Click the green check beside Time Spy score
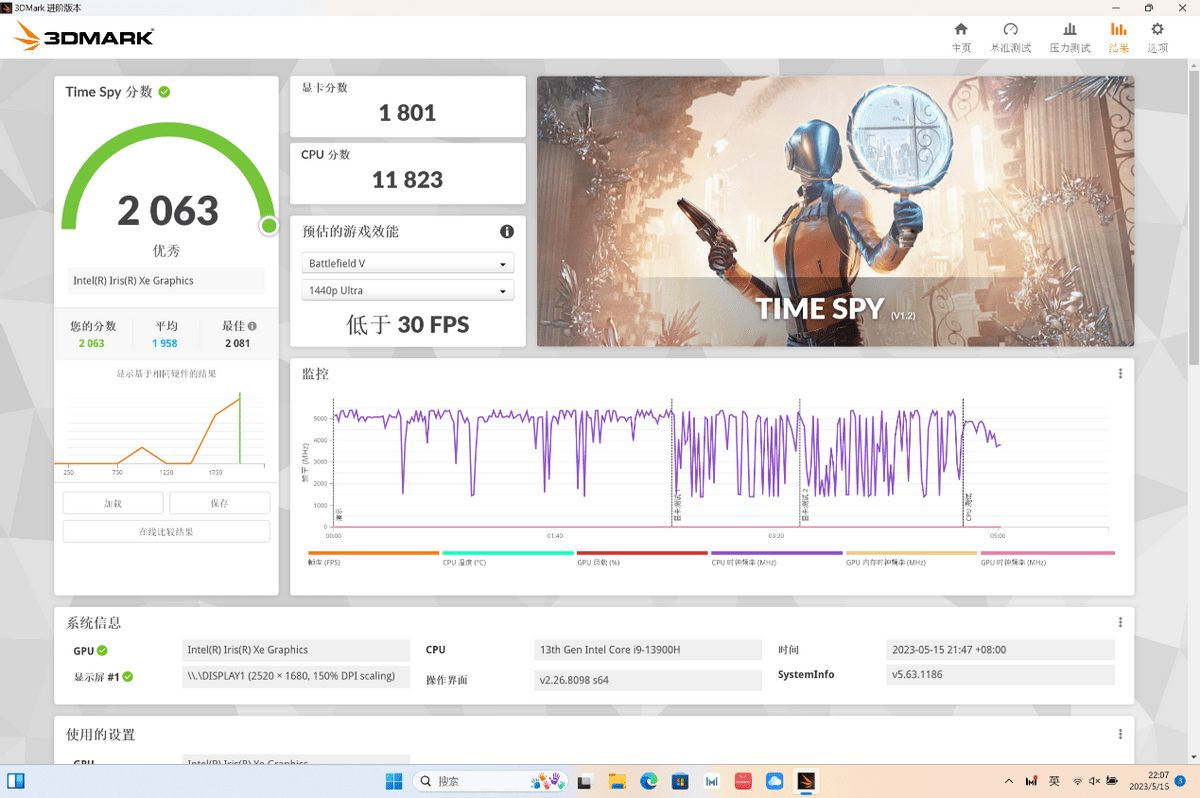This screenshot has height=798, width=1200. 164,92
